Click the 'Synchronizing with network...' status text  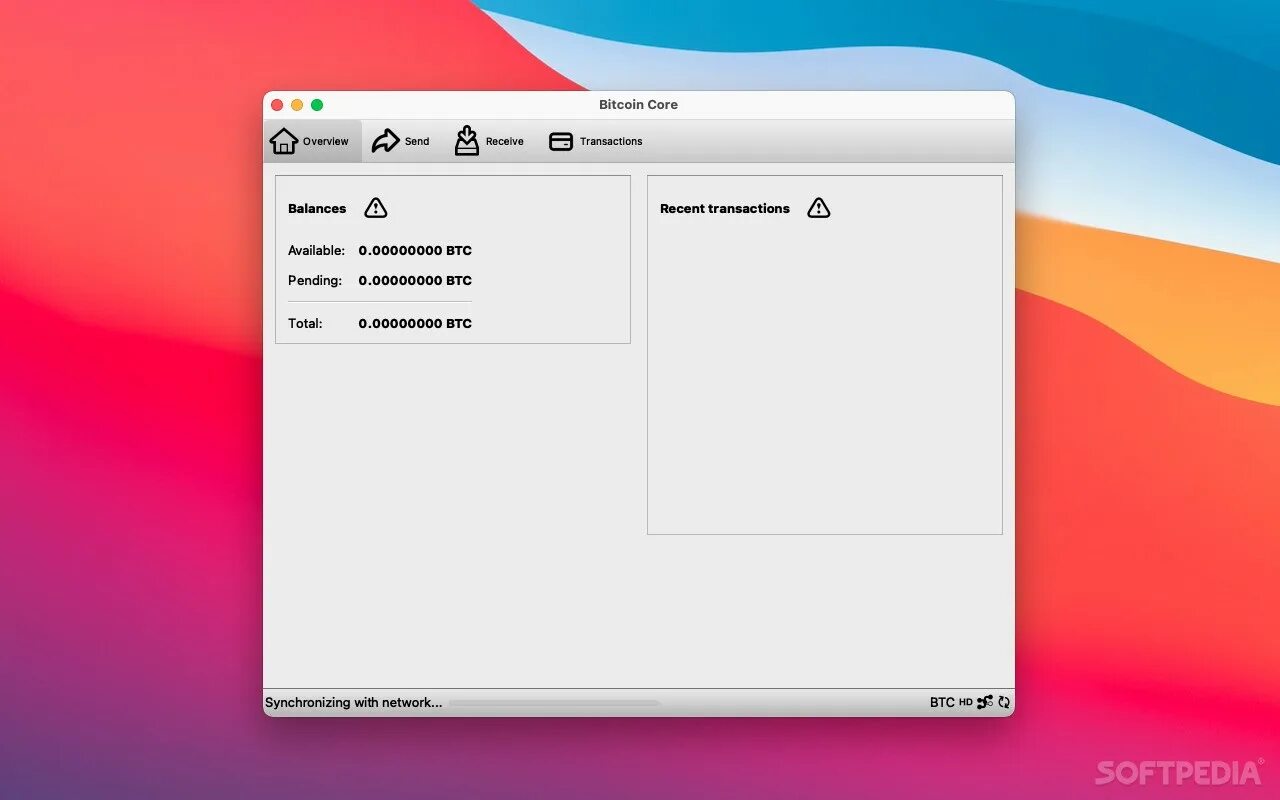pyautogui.click(x=353, y=702)
